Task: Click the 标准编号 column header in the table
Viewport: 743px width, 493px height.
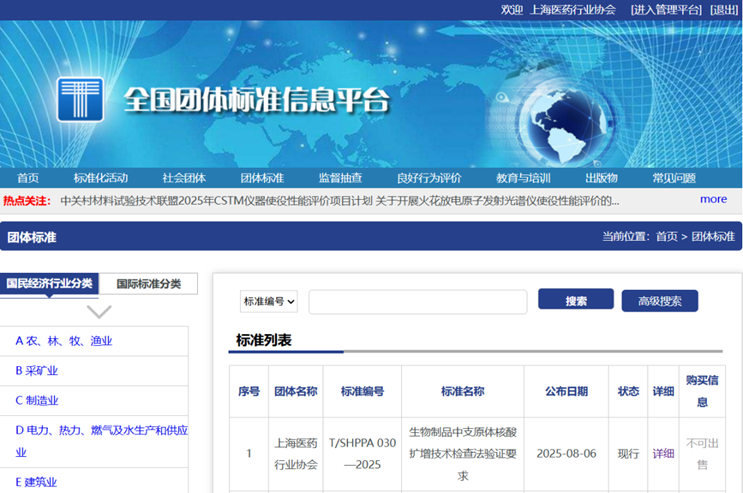Action: 362,392
